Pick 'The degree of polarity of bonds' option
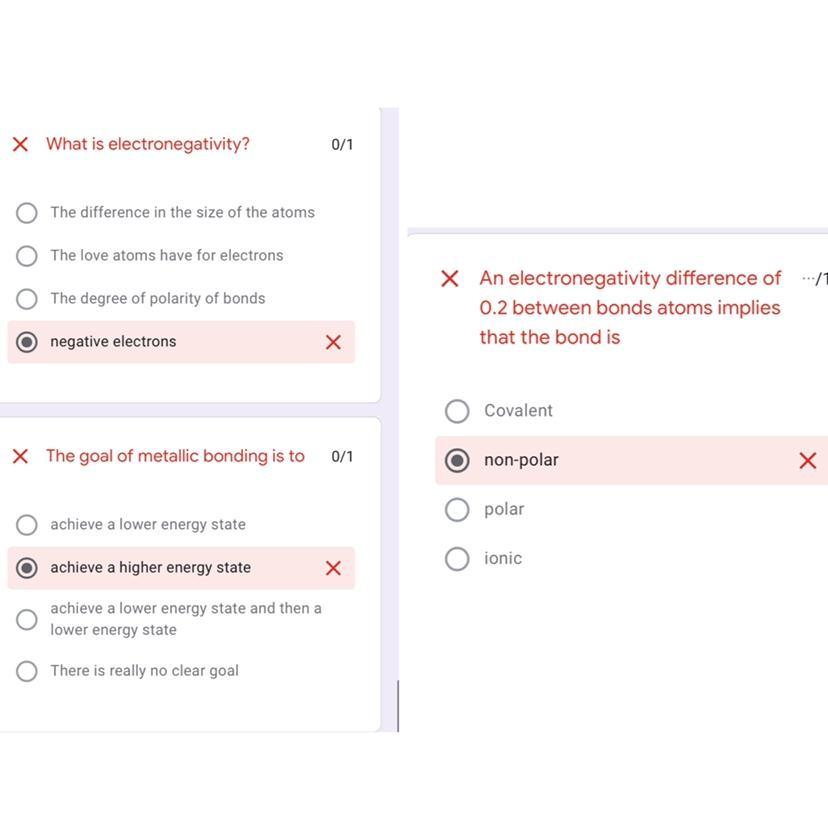 click(x=27, y=299)
